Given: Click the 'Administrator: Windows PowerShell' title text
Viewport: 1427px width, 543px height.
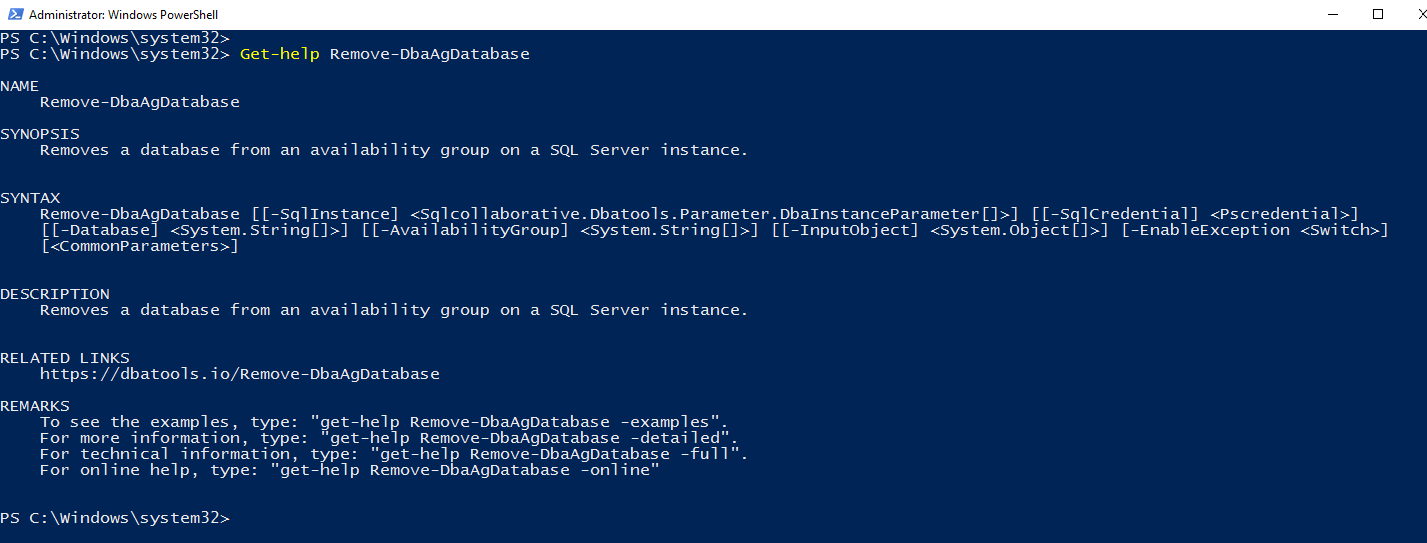Looking at the screenshot, I should tap(123, 15).
